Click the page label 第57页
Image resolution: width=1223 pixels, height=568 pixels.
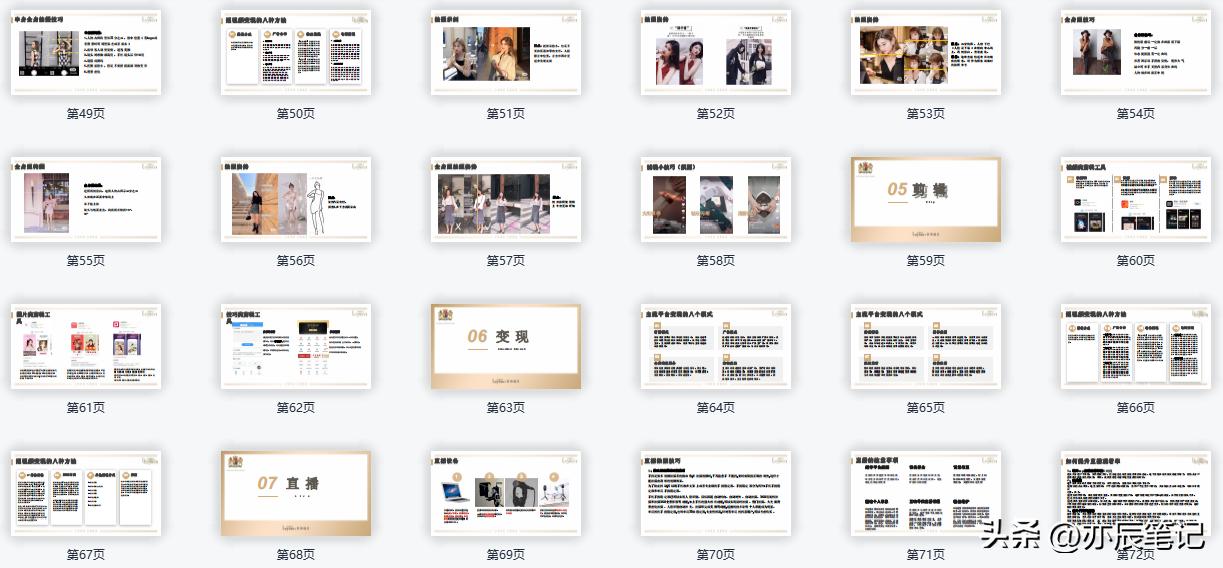point(506,261)
